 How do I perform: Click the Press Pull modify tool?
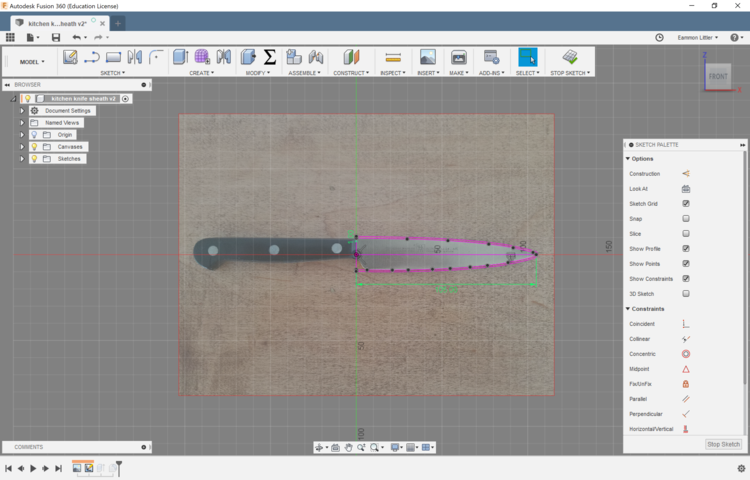click(x=248, y=57)
